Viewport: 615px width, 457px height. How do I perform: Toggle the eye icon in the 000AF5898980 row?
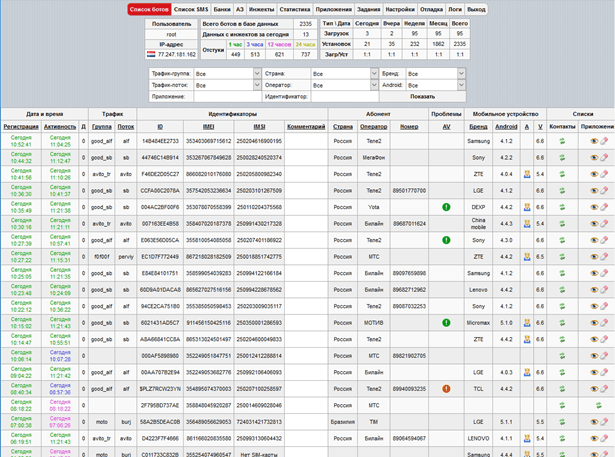point(594,356)
